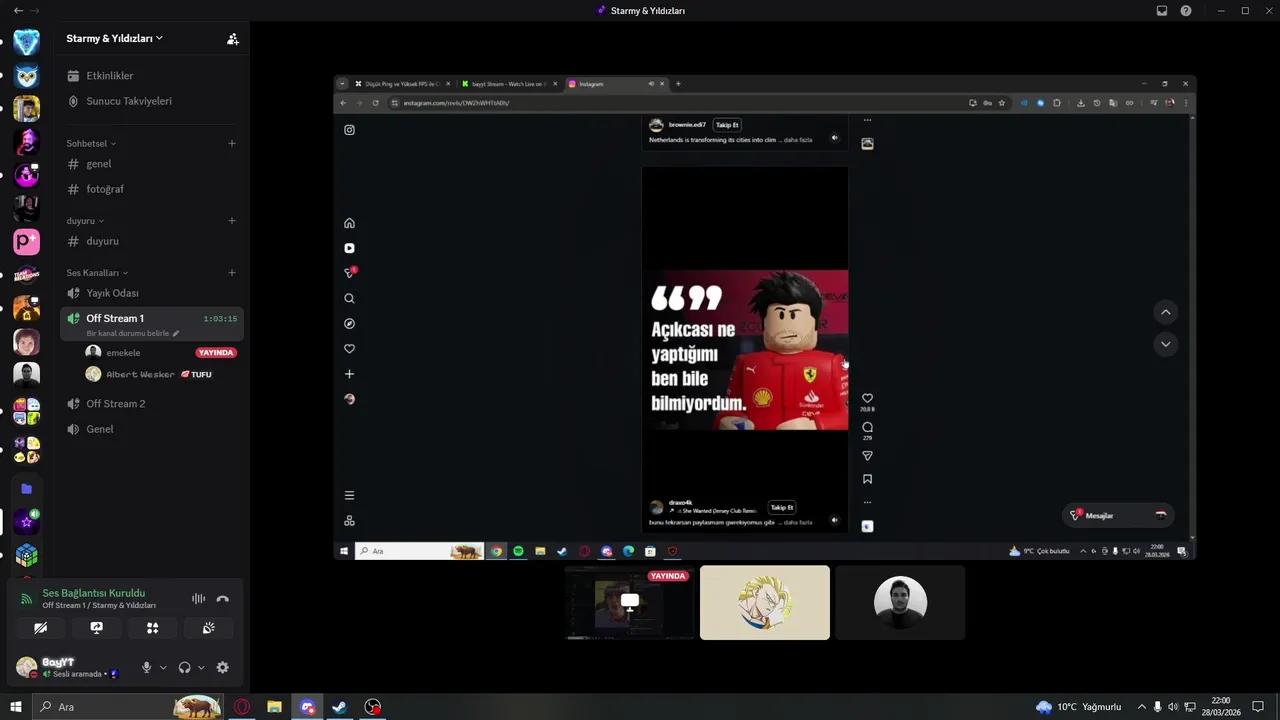The width and height of the screenshot is (1280, 720).
Task: Click user emekele in voice channel
Action: point(161,353)
